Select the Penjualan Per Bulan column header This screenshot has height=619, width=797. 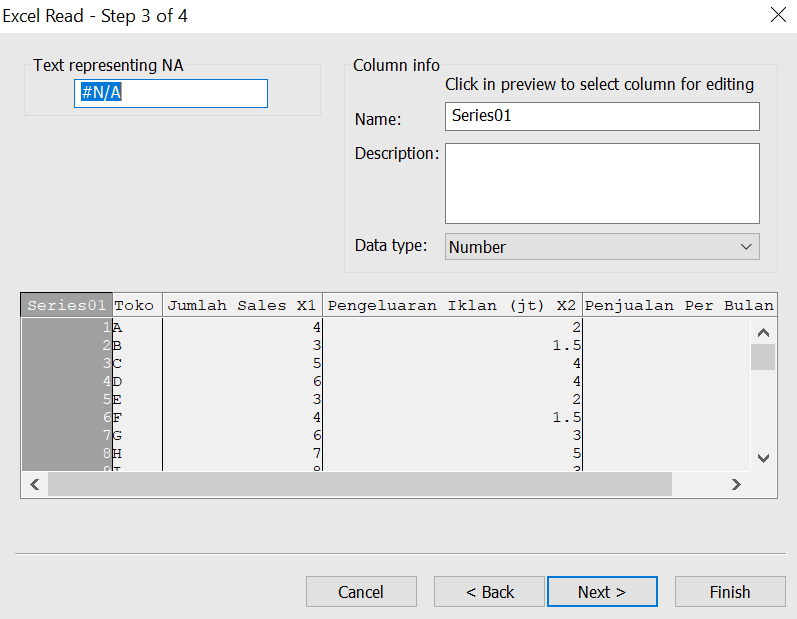point(678,305)
